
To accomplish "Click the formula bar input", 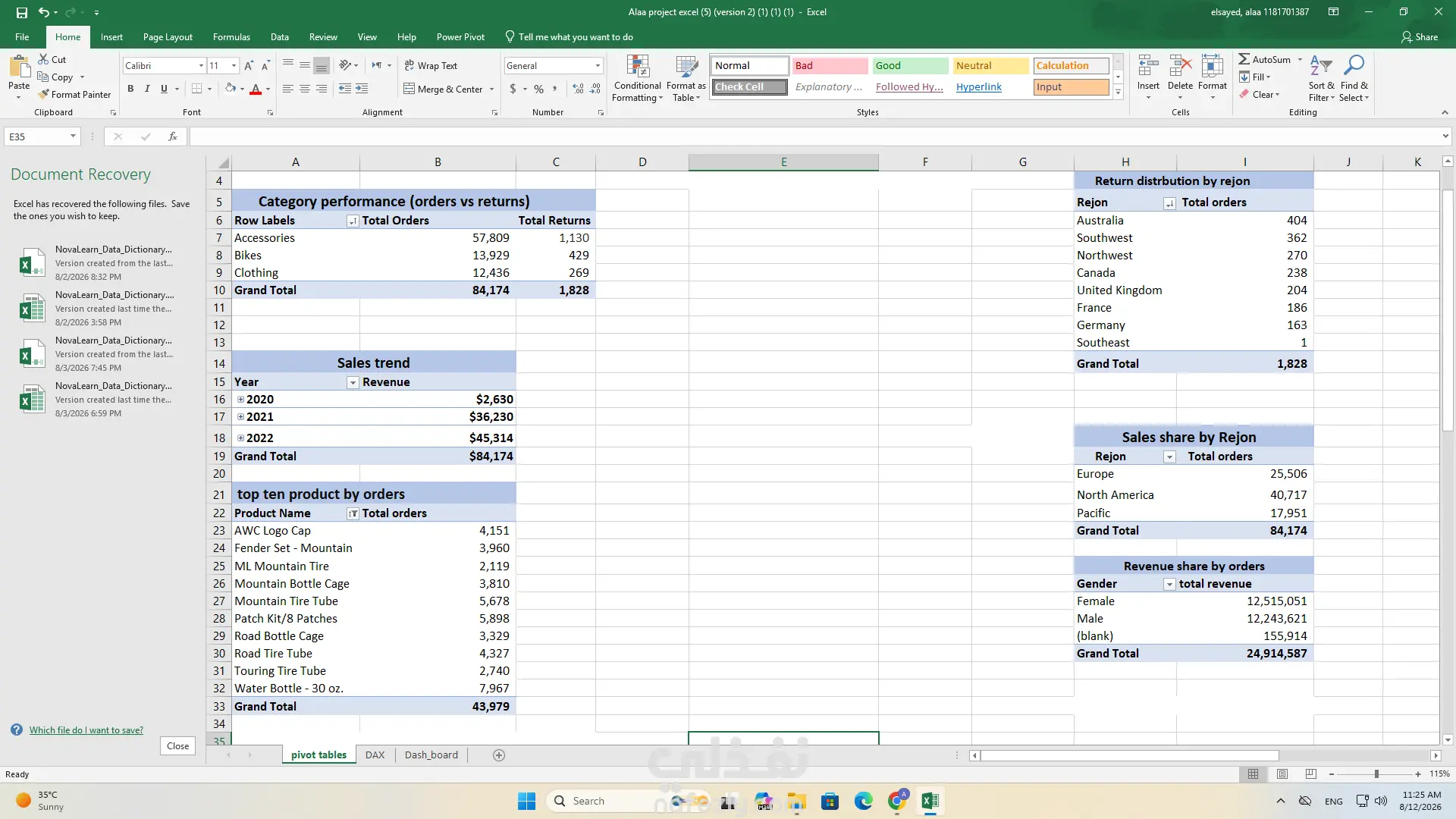I will (x=815, y=136).
